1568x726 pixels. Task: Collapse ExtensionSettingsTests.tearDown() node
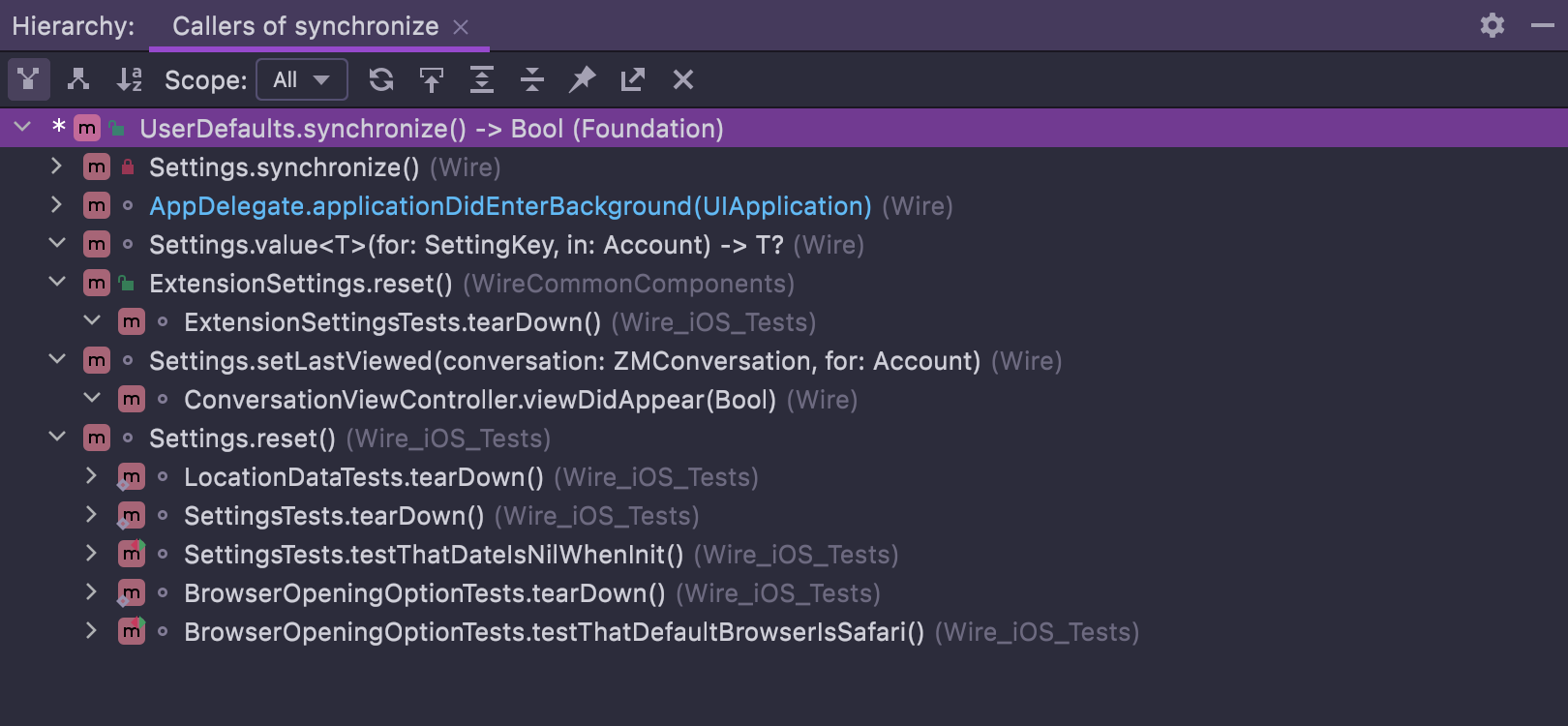pyautogui.click(x=92, y=320)
